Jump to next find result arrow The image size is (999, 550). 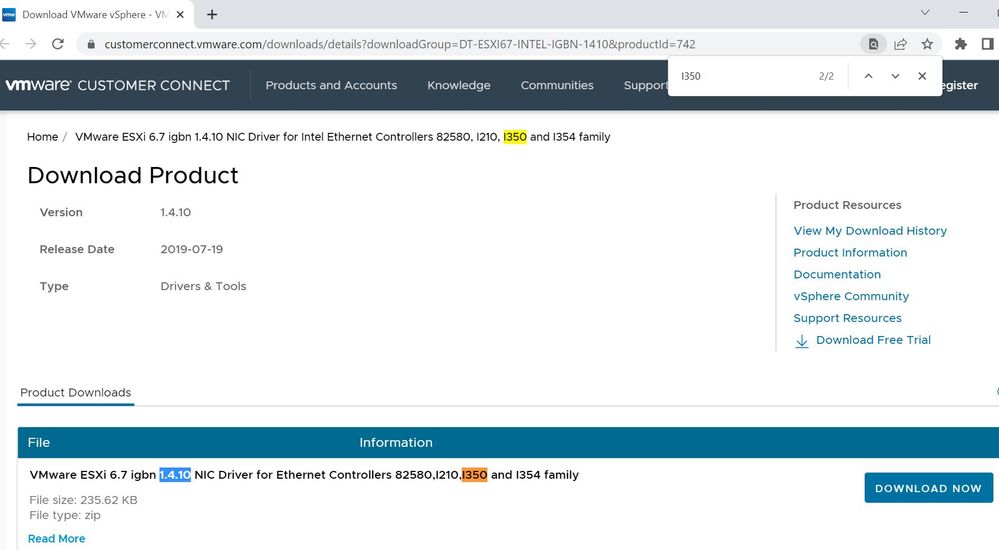tap(895, 76)
